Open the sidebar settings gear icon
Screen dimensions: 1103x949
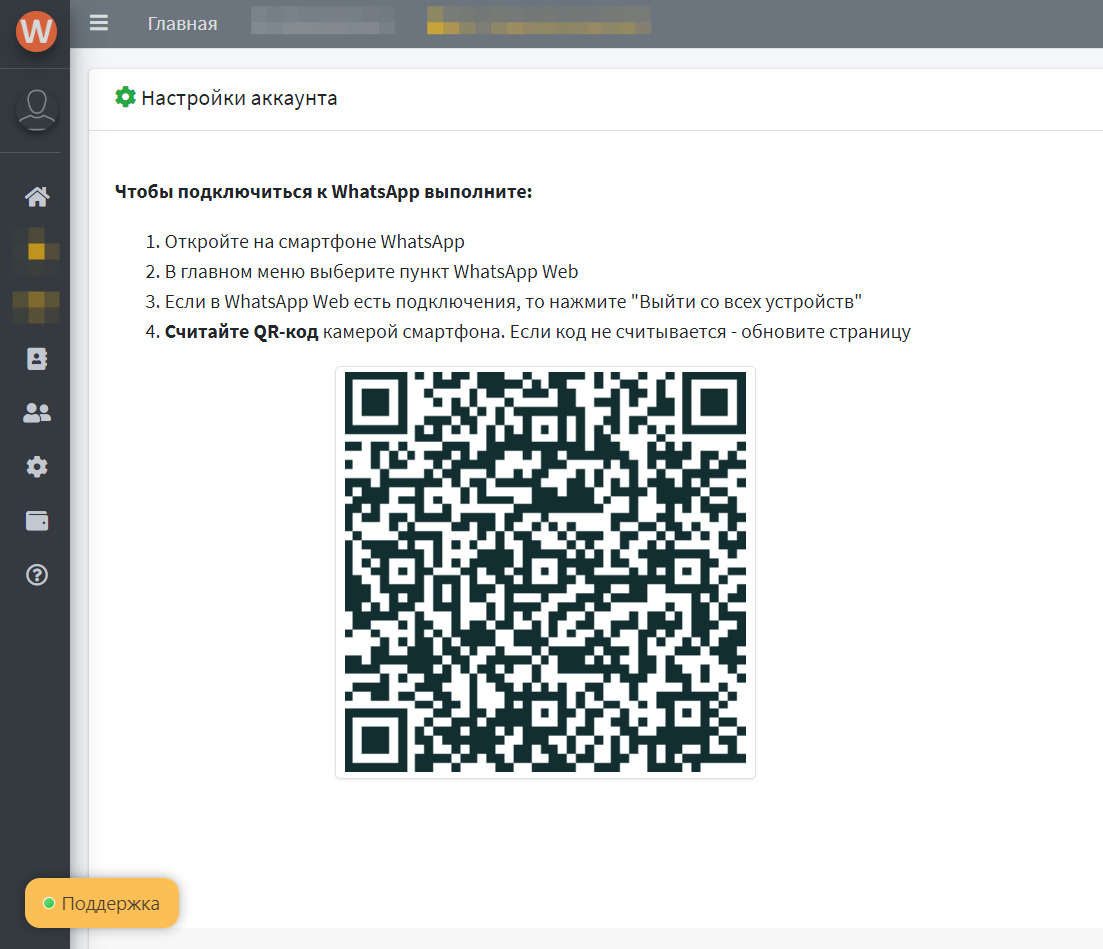click(x=36, y=466)
